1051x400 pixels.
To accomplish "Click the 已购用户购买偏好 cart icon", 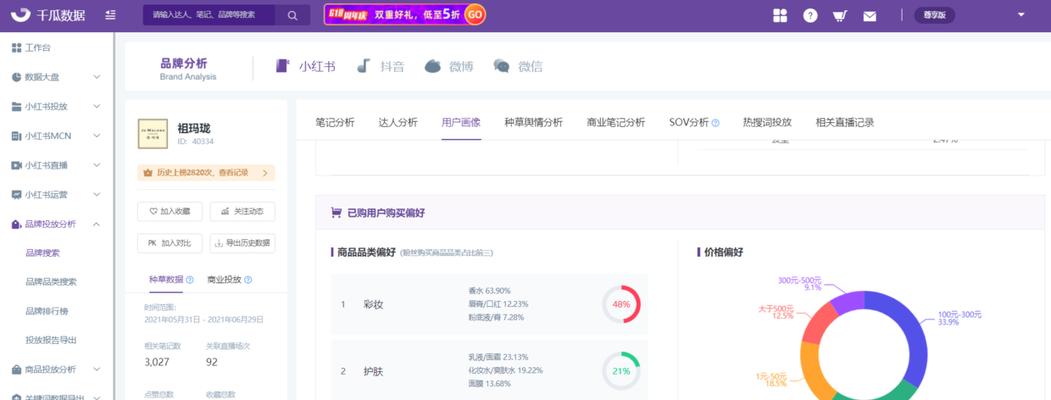I will point(337,213).
